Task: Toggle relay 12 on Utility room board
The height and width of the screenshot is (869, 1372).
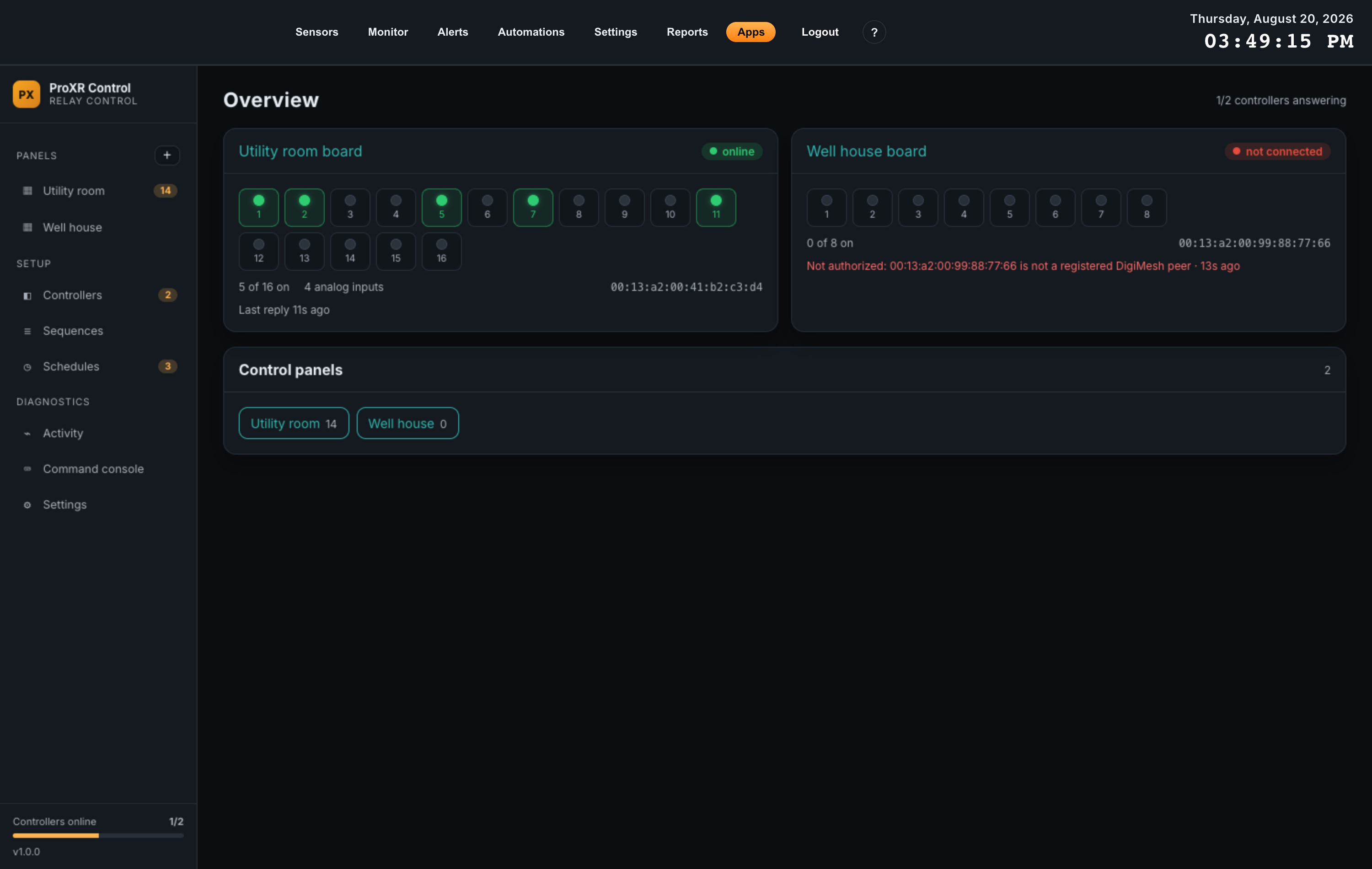Action: click(x=259, y=251)
